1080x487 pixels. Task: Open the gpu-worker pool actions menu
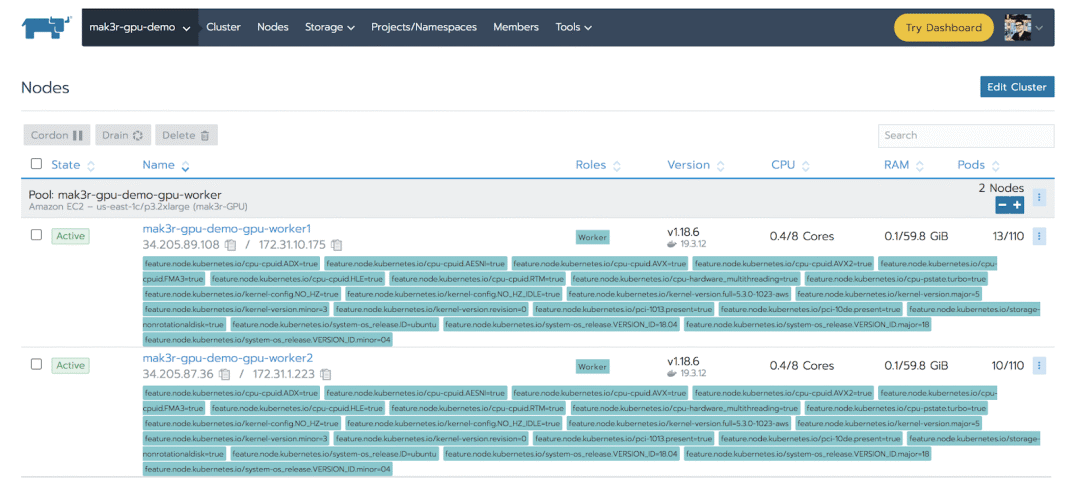click(x=1039, y=198)
